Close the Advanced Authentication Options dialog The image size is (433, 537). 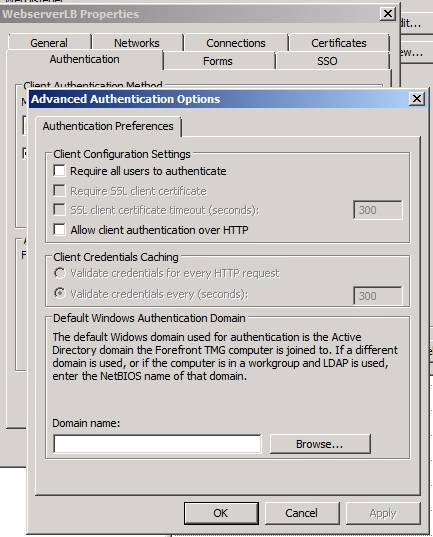point(417,99)
